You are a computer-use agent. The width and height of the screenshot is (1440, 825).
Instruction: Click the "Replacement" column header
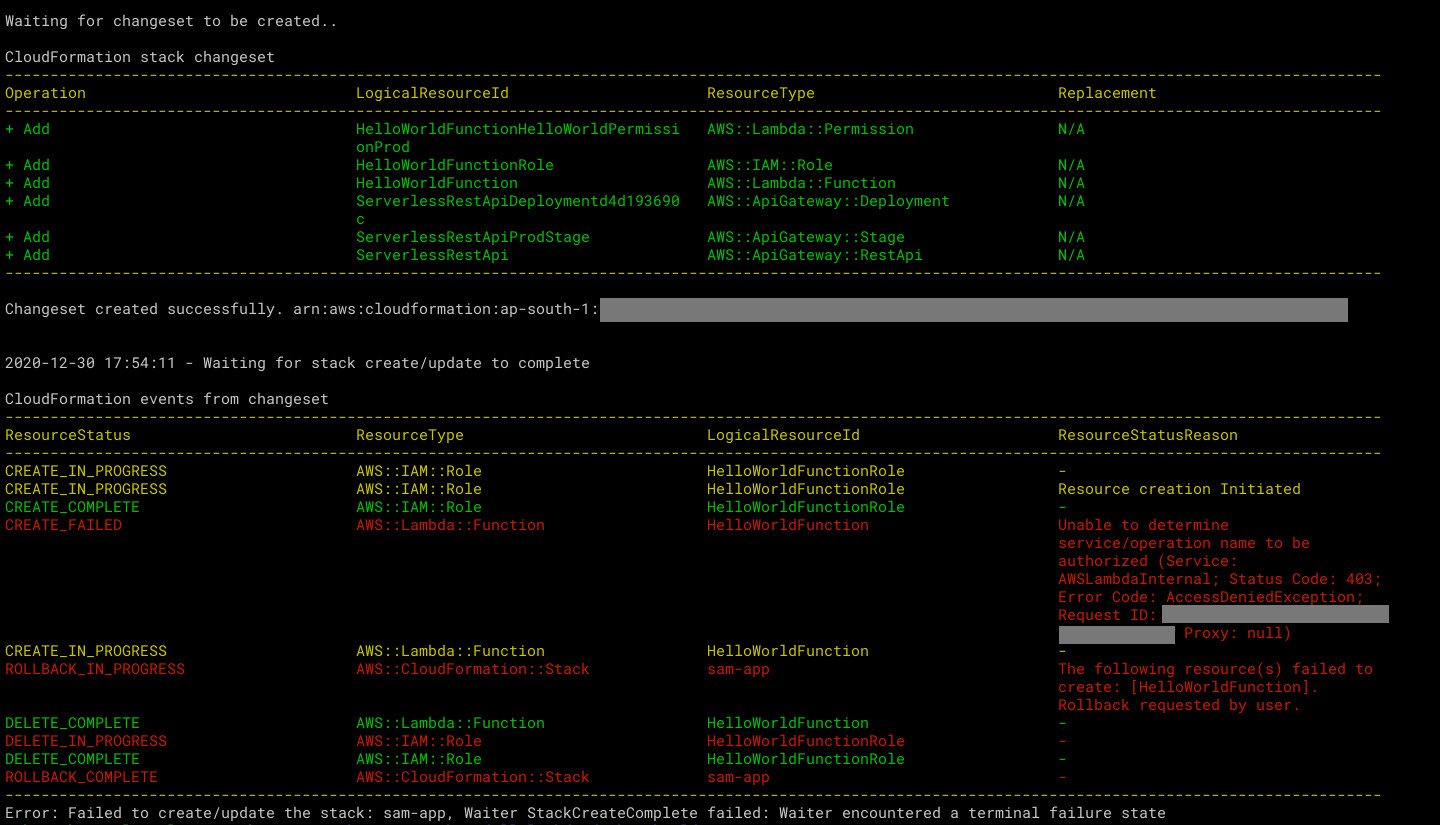(1107, 93)
